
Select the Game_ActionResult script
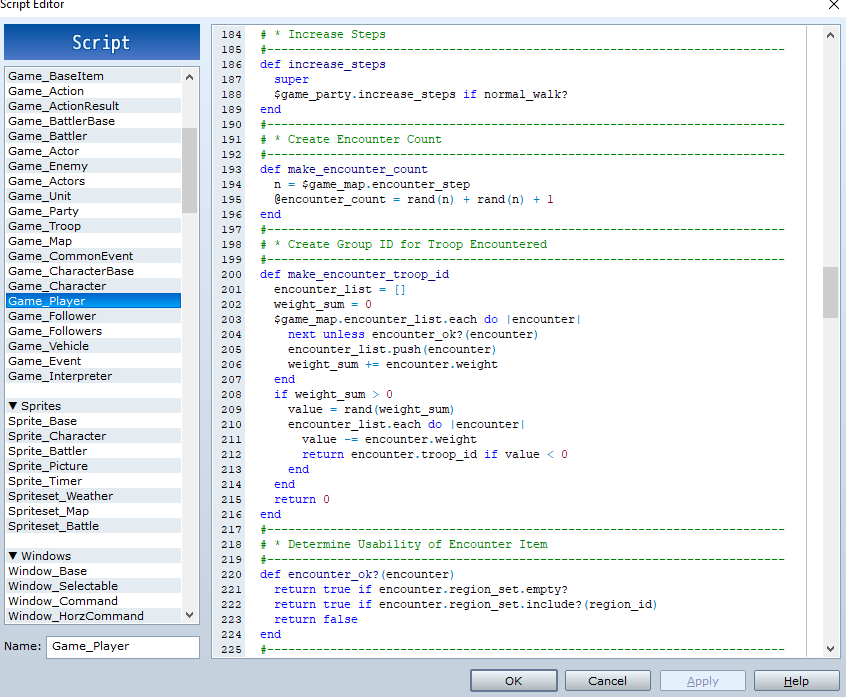click(94, 106)
